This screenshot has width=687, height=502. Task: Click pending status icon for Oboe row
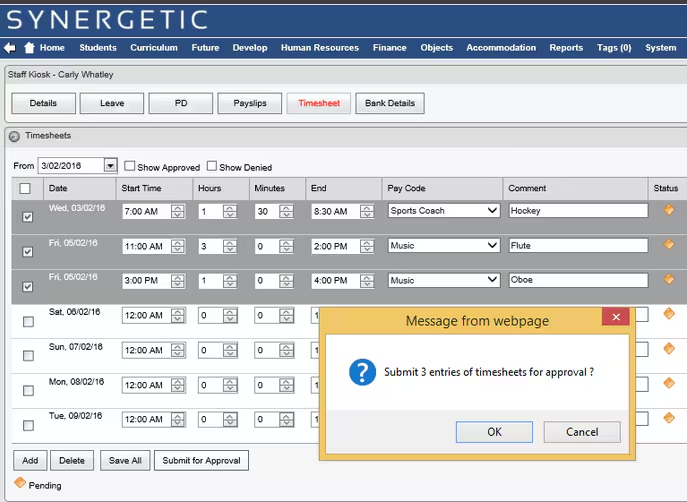coord(669,279)
